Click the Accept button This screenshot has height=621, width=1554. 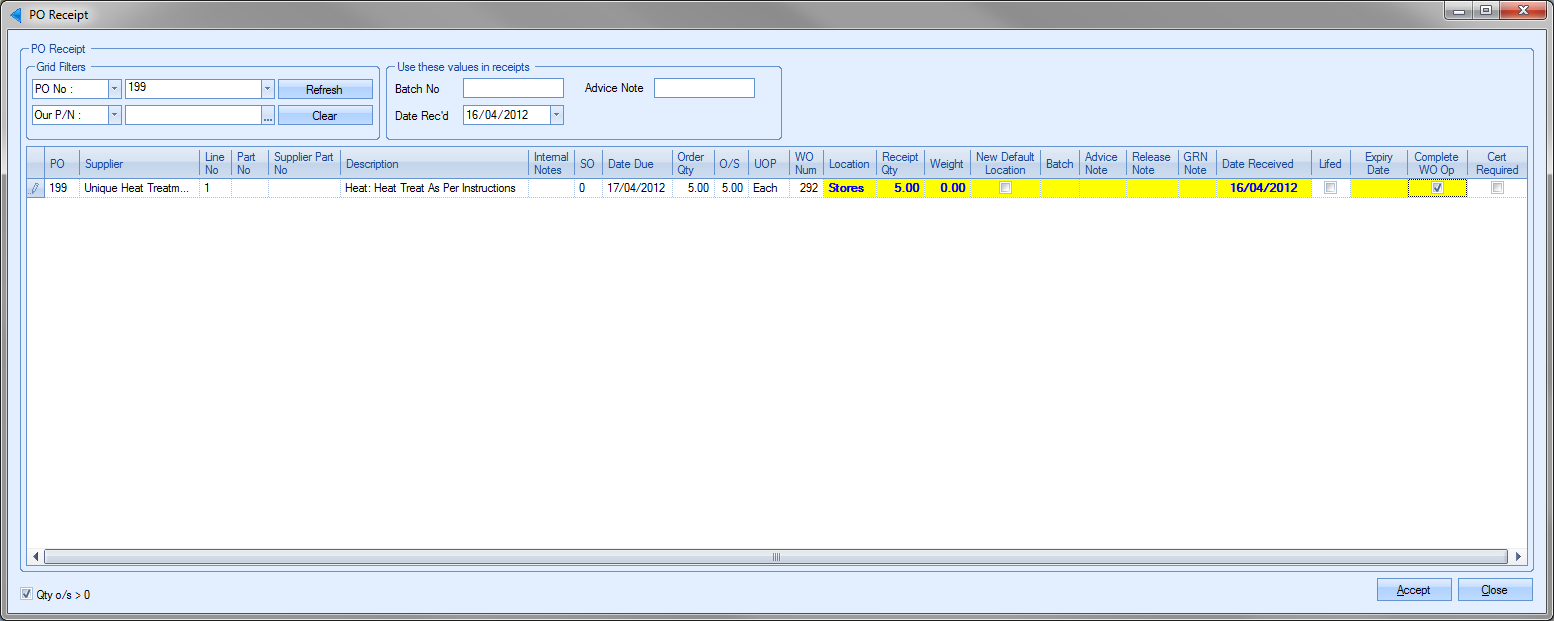coord(1414,590)
